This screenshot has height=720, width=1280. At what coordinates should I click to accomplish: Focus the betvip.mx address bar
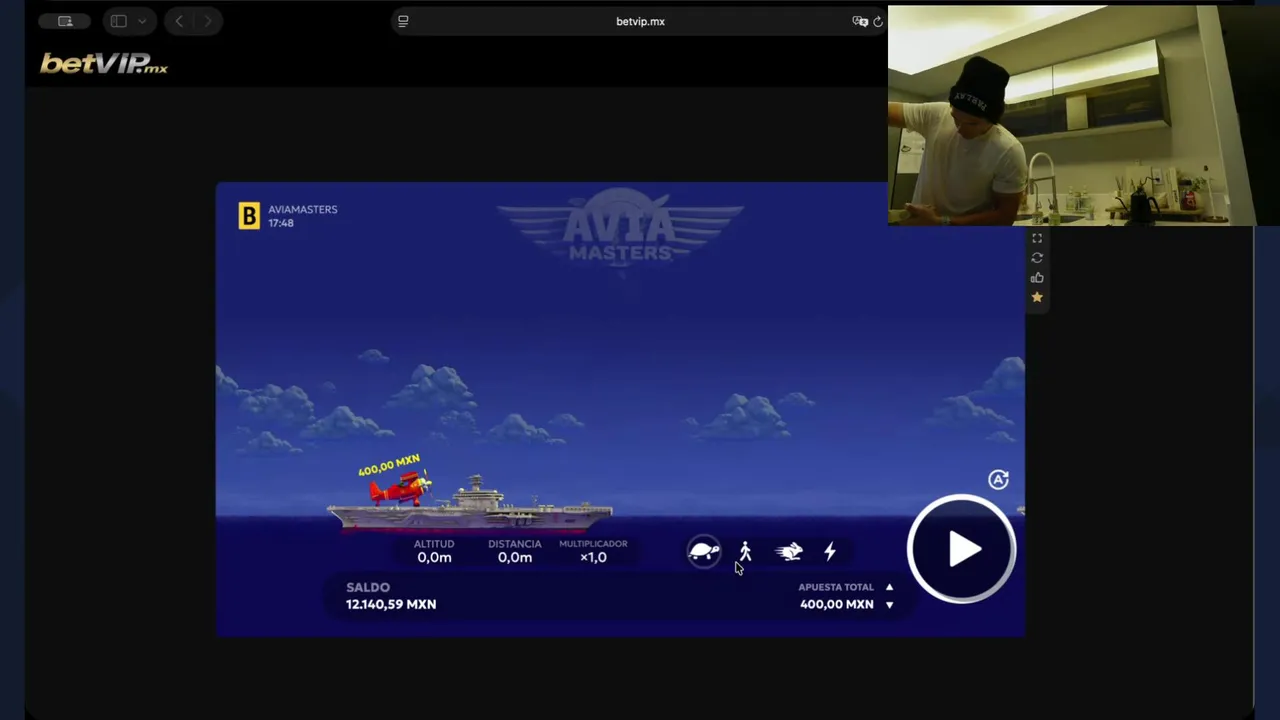tap(640, 21)
